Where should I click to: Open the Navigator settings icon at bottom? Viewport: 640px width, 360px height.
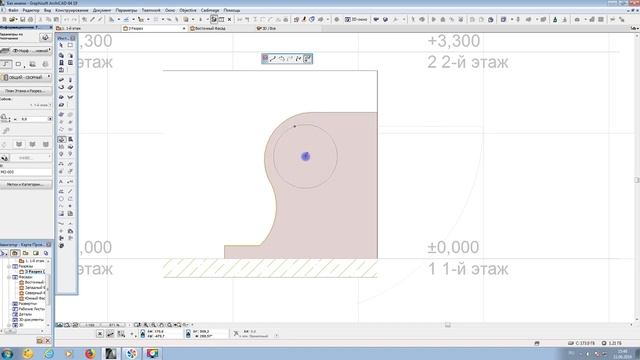click(40, 340)
